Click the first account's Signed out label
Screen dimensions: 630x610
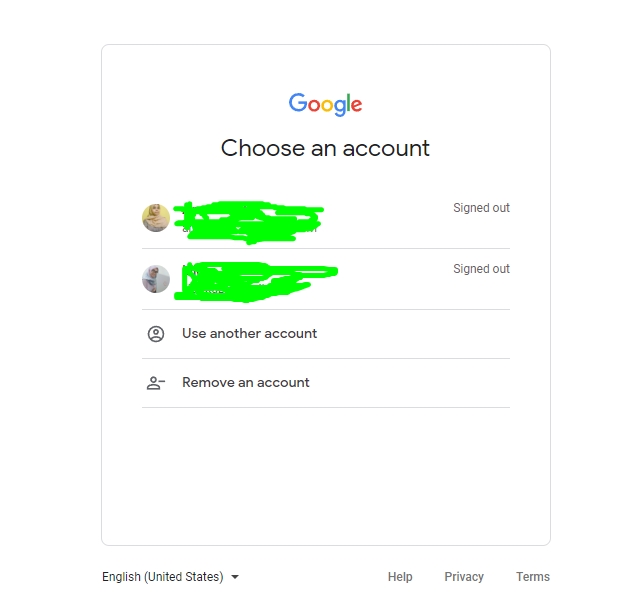click(481, 208)
